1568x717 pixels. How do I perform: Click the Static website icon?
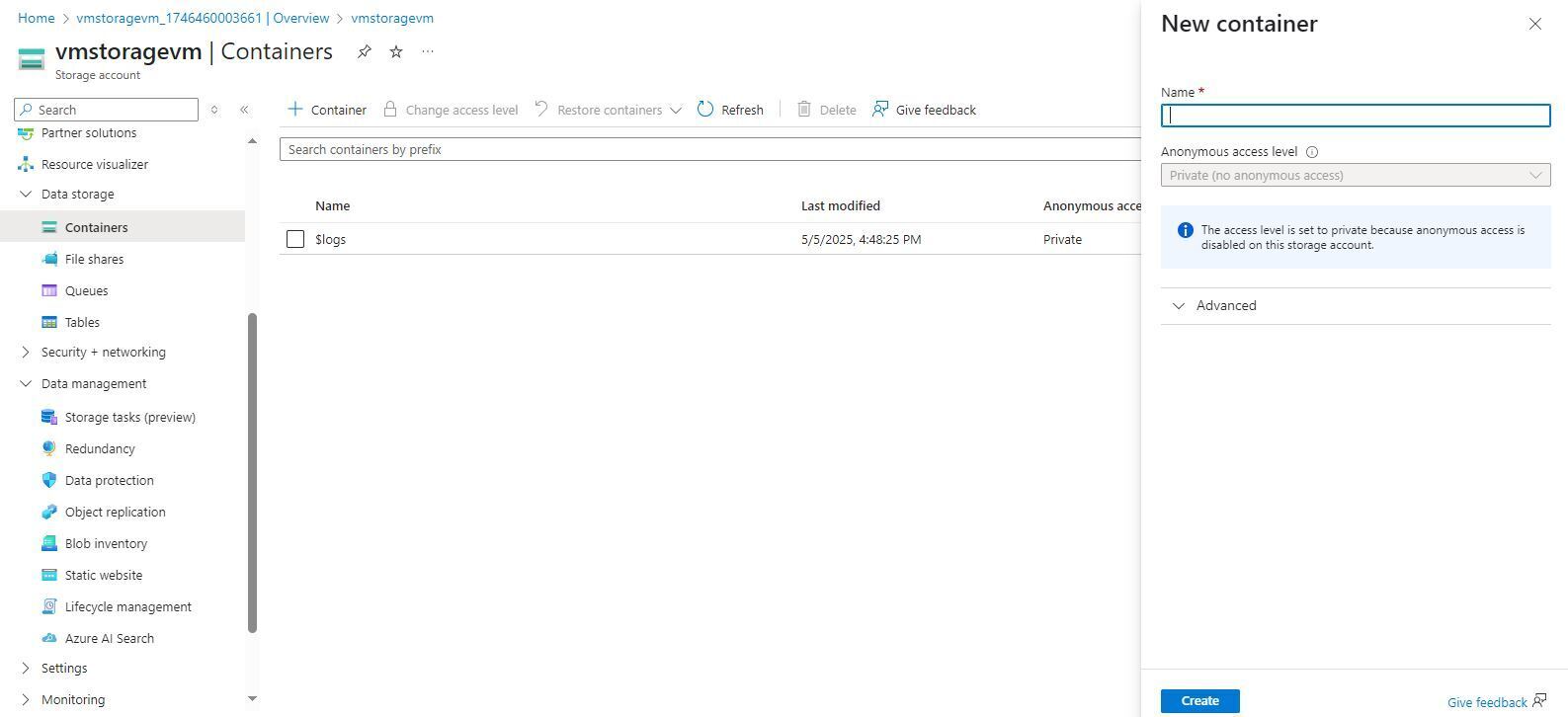(49, 575)
